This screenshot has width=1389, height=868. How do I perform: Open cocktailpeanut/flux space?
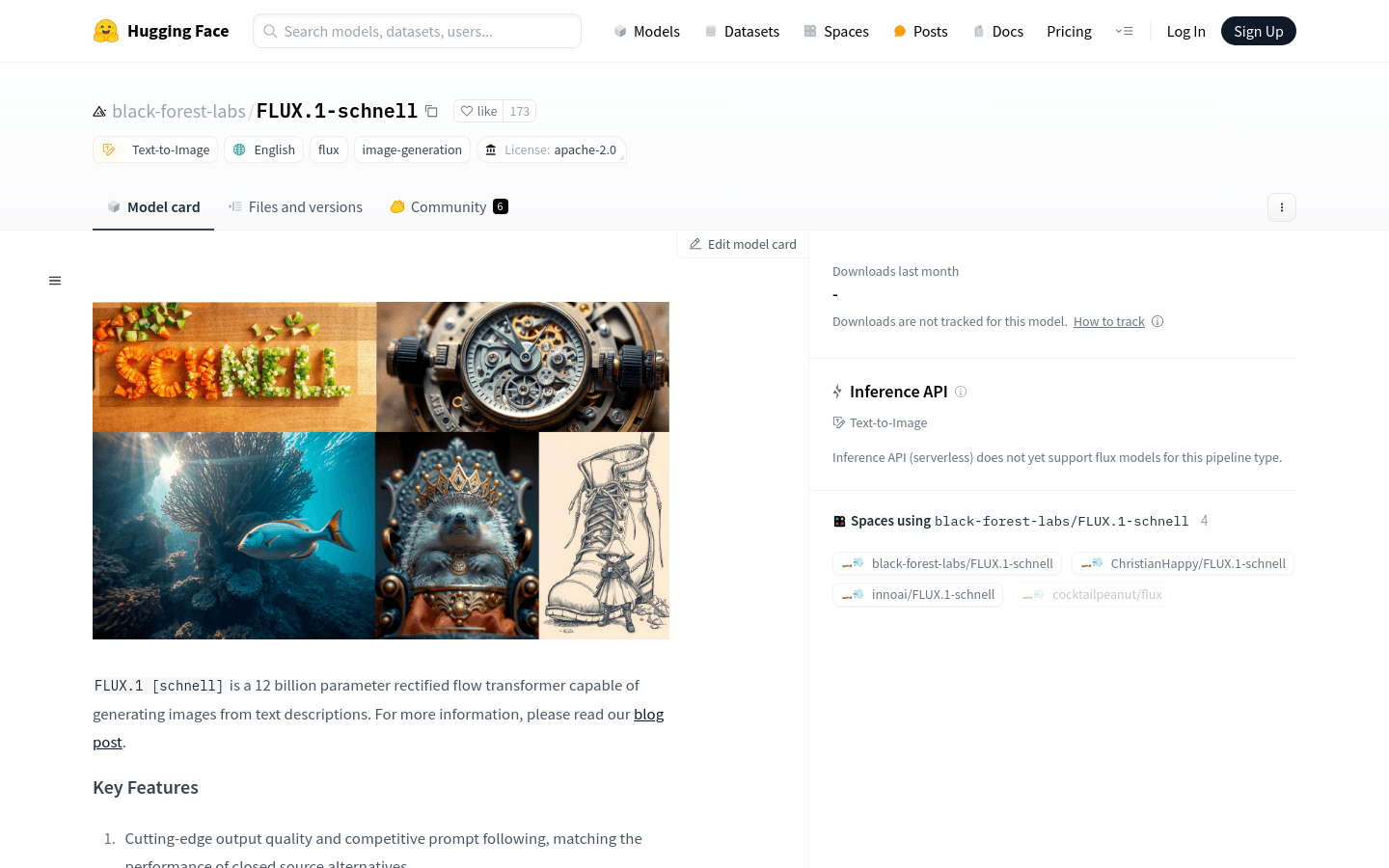(x=1092, y=594)
